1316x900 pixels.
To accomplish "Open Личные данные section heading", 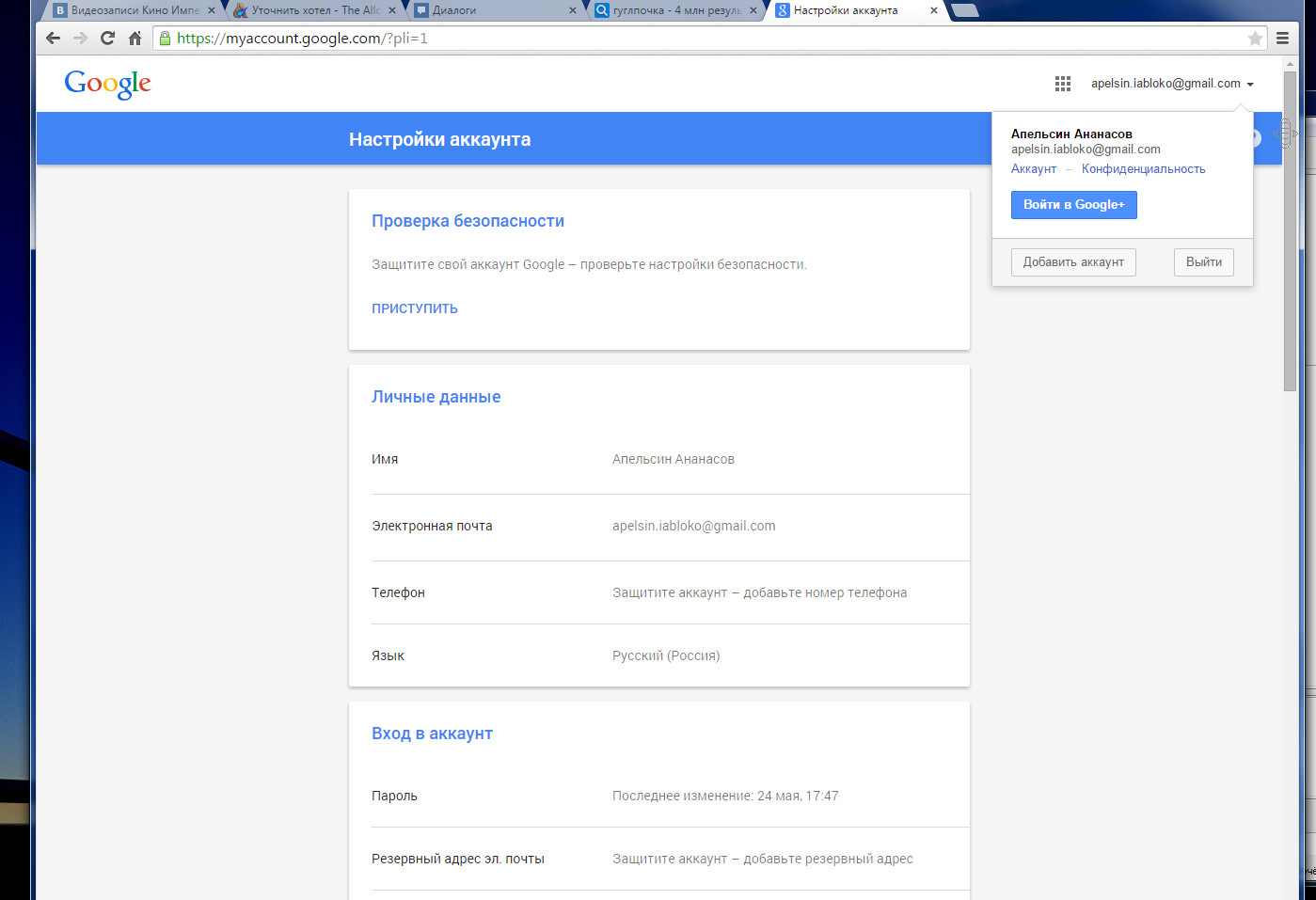I will pyautogui.click(x=436, y=397).
